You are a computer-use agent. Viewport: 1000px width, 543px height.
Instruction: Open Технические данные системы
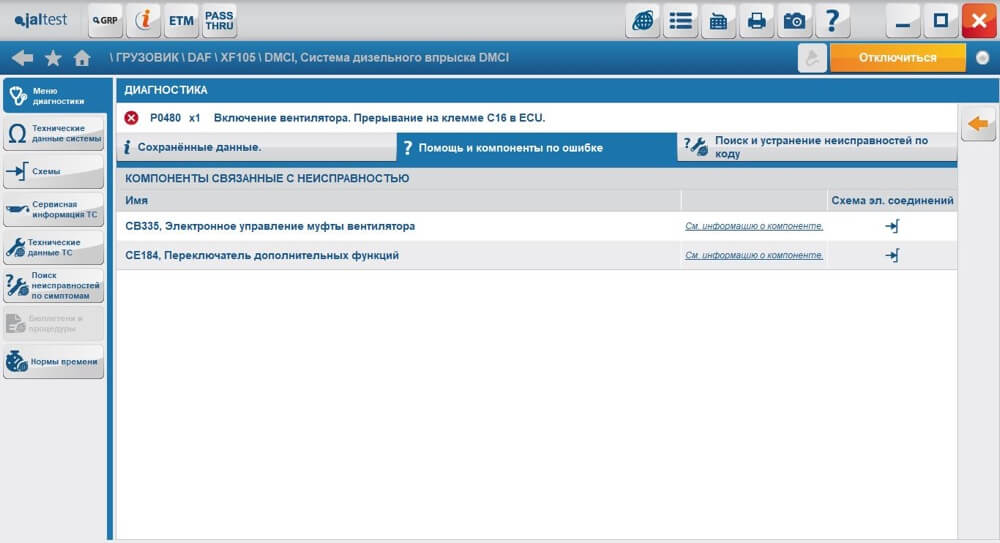coord(54,133)
